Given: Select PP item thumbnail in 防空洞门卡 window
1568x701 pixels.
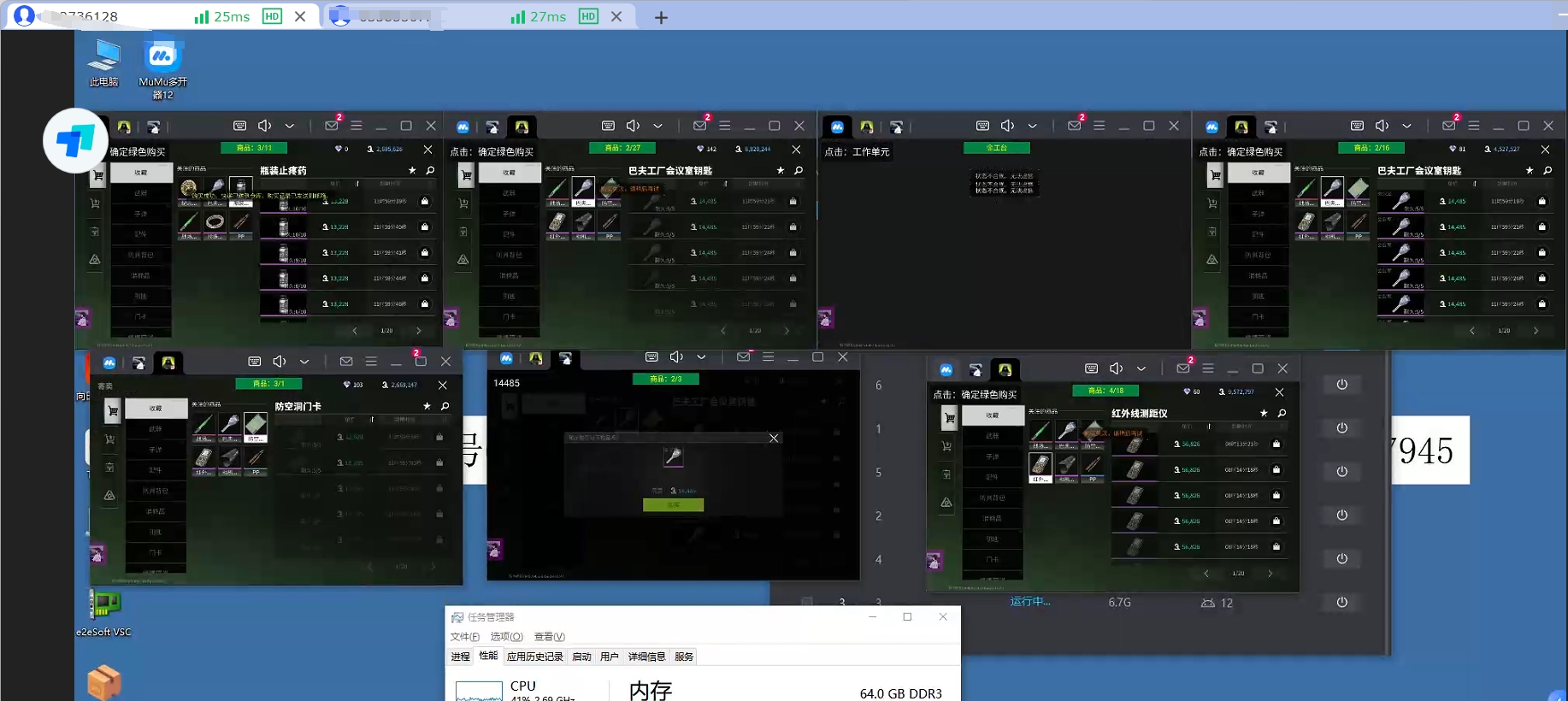Looking at the screenshot, I should 256,461.
